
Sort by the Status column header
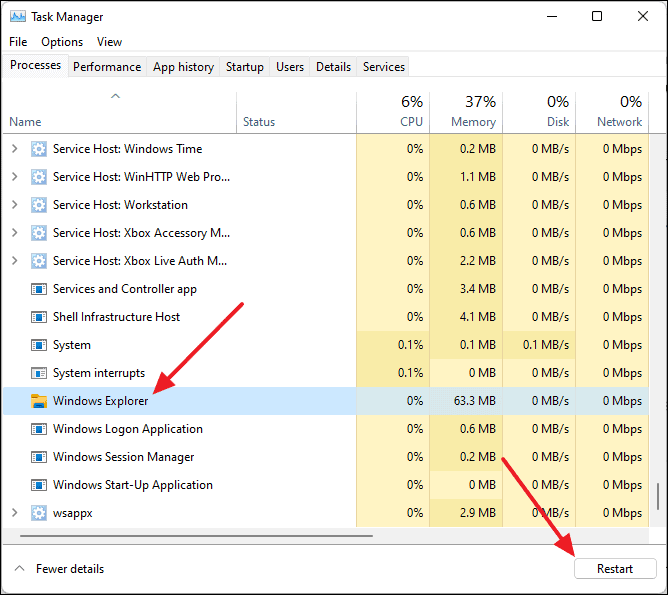click(x=296, y=112)
